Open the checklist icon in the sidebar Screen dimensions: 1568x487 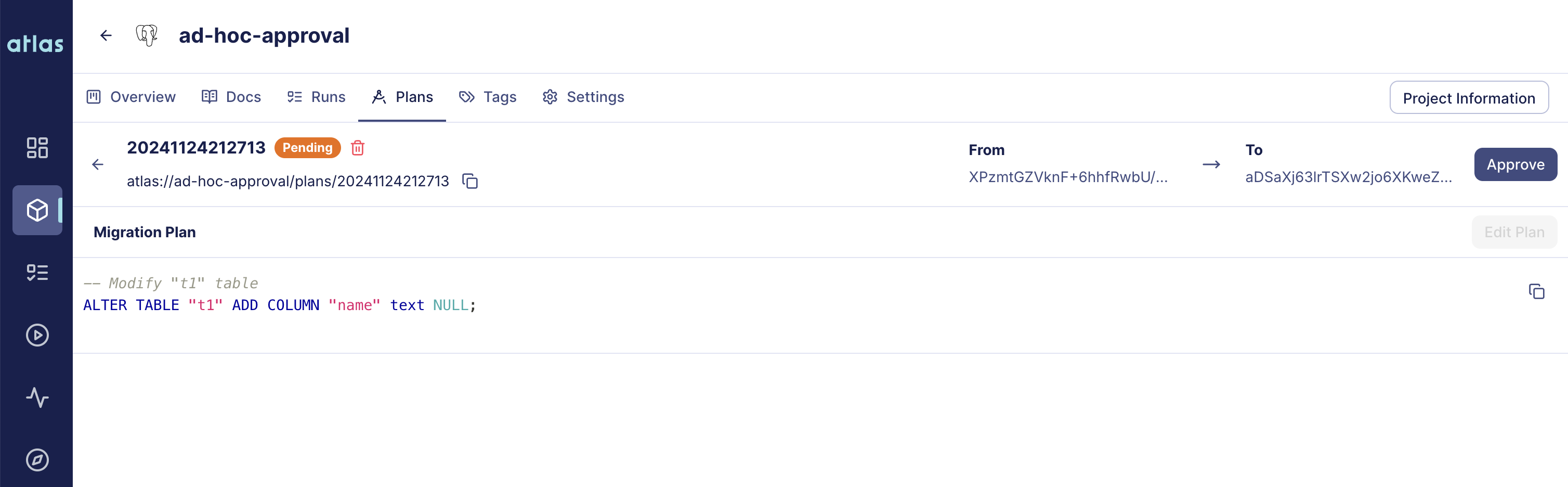pos(37,273)
